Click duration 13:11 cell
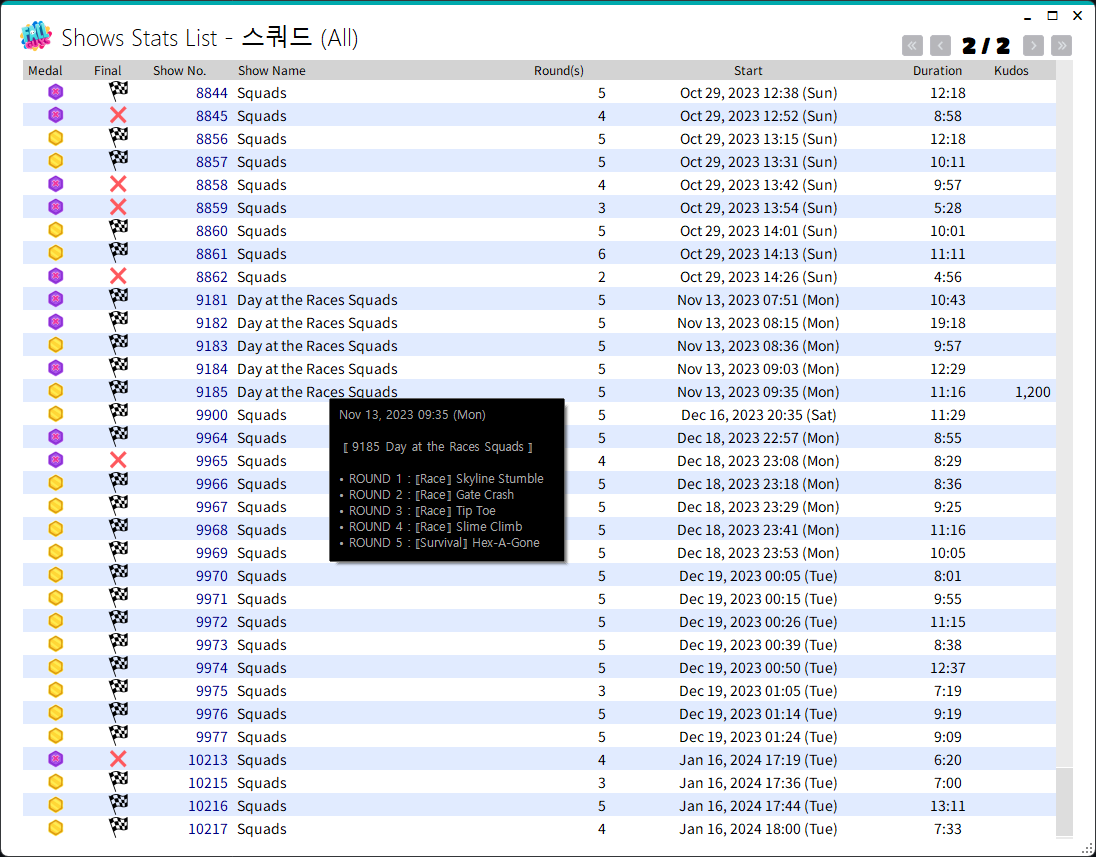Screen dimensions: 1096x857 click(x=948, y=806)
